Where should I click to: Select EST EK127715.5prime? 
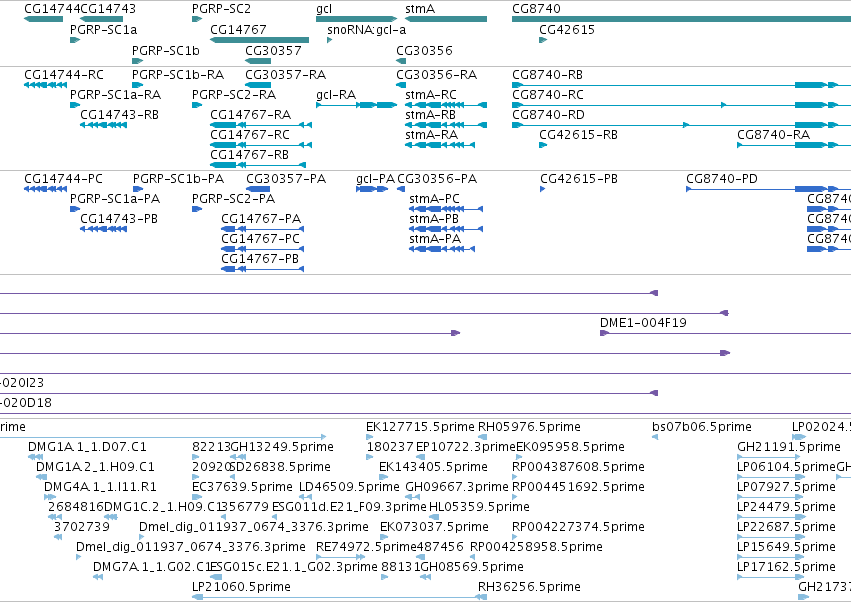(x=370, y=437)
